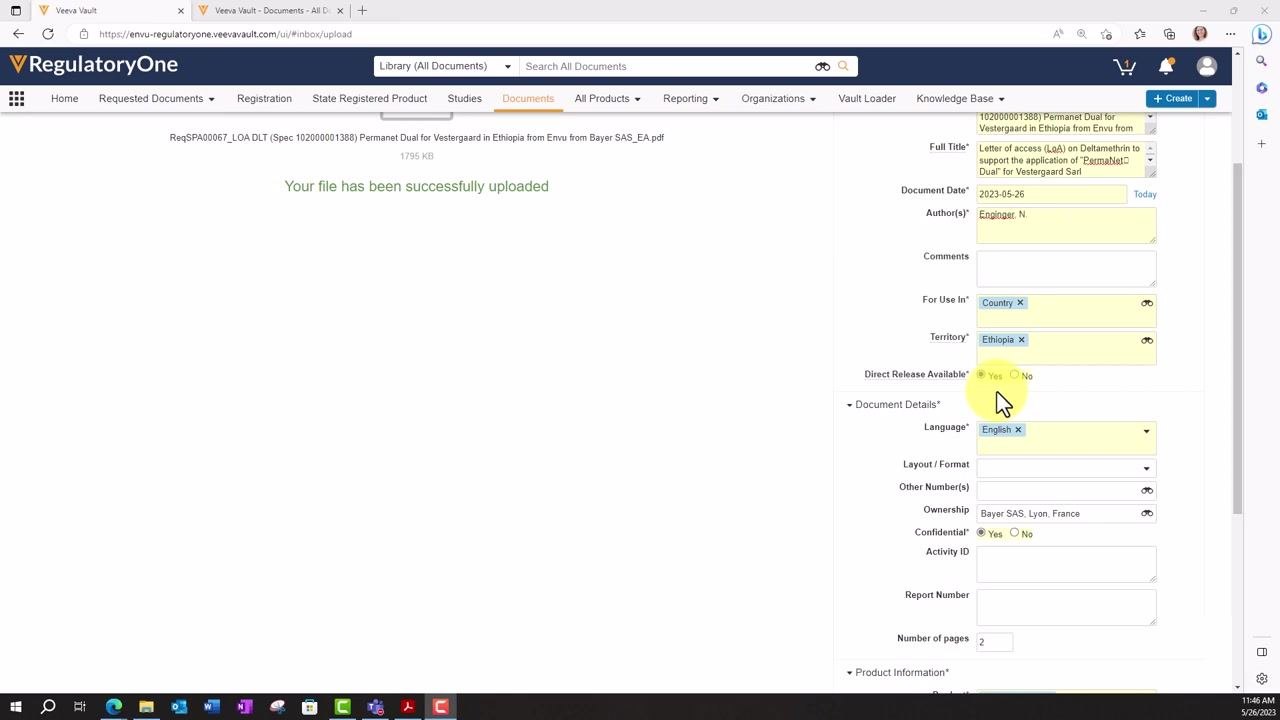Click the Number of pages field
The width and height of the screenshot is (1280, 720).
click(994, 642)
